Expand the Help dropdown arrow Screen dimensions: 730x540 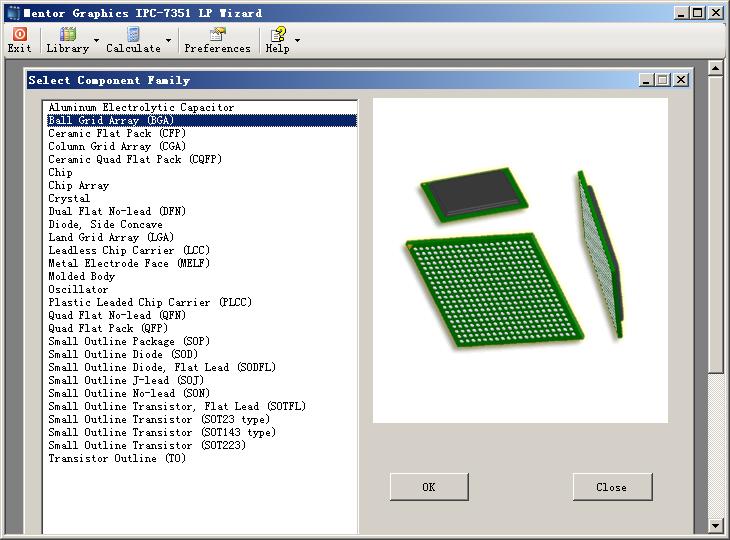click(x=297, y=40)
